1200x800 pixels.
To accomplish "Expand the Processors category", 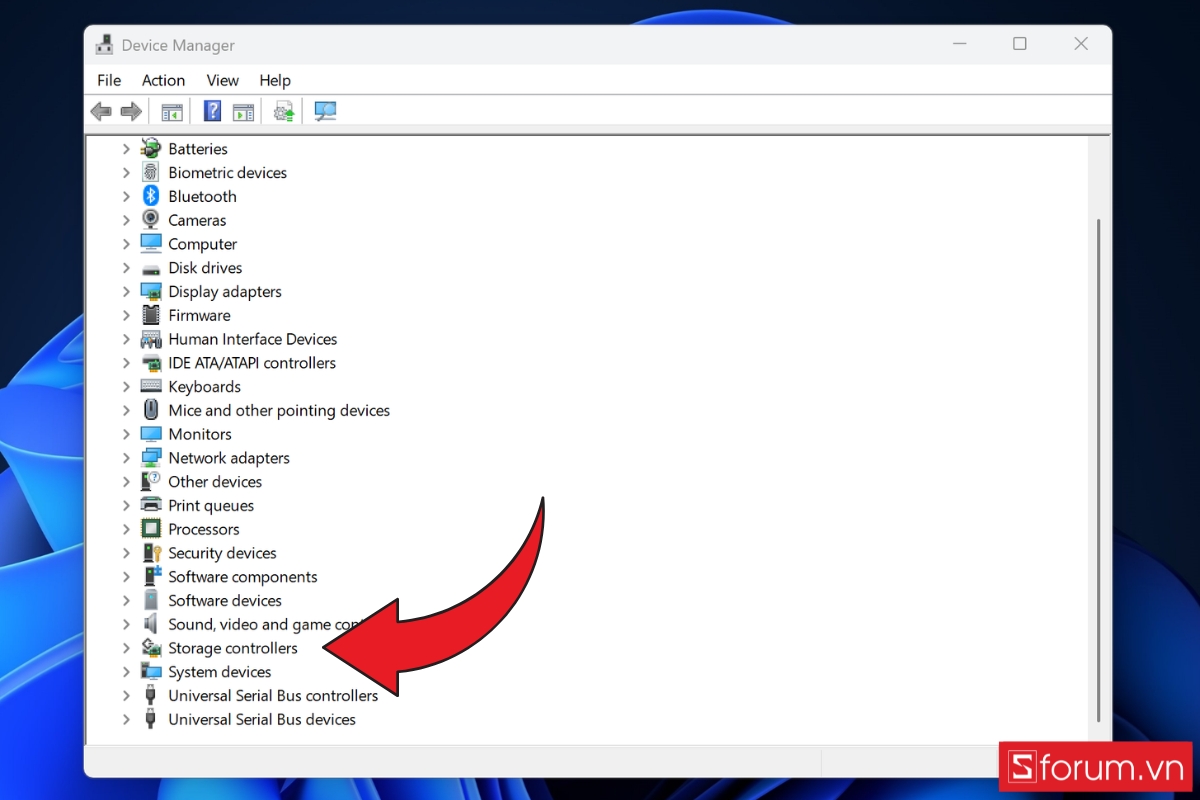I will point(126,529).
